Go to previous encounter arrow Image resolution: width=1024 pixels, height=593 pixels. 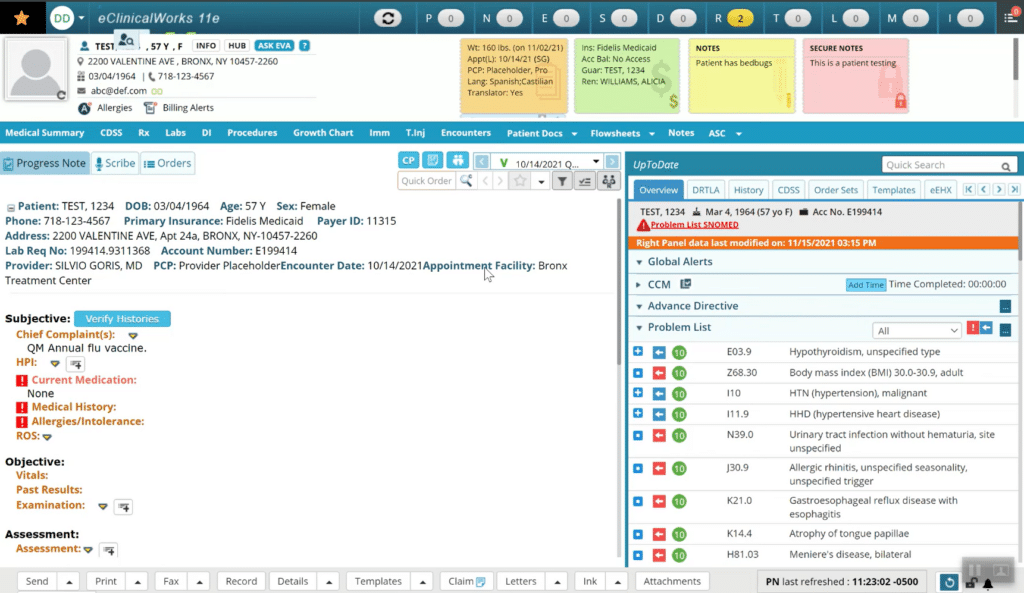pyautogui.click(x=482, y=162)
